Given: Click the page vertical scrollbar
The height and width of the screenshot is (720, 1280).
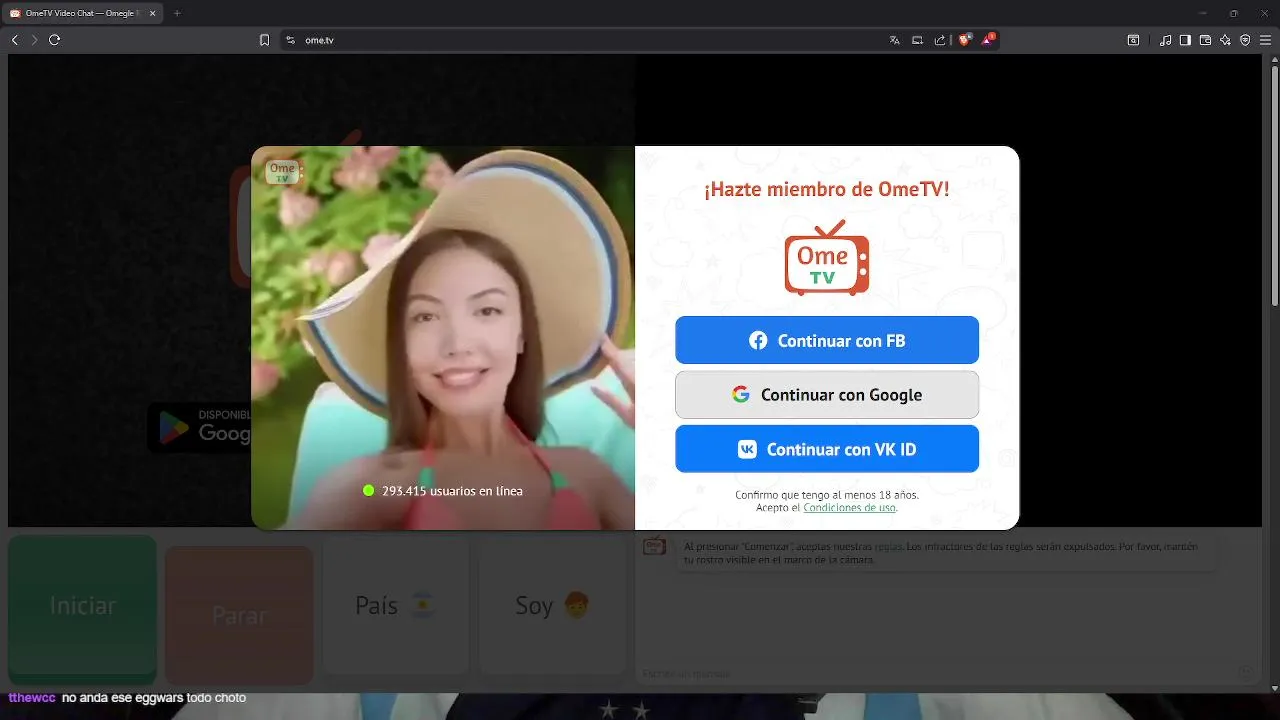Looking at the screenshot, I should click(x=1274, y=185).
